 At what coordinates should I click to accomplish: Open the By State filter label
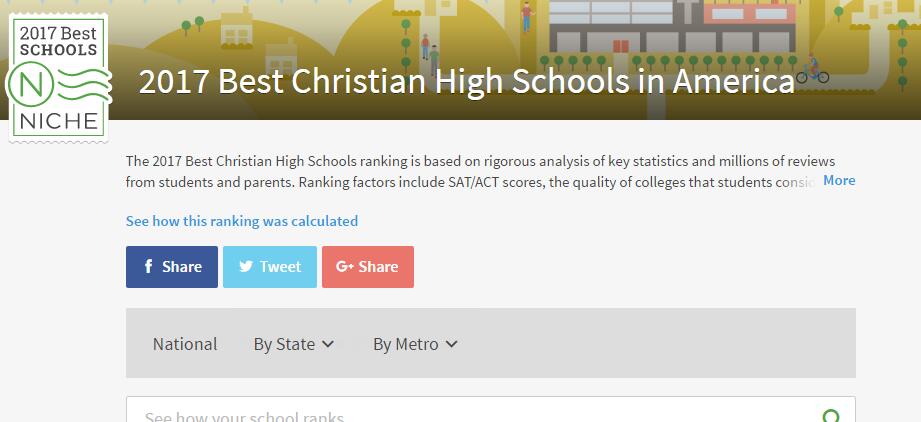(x=284, y=344)
